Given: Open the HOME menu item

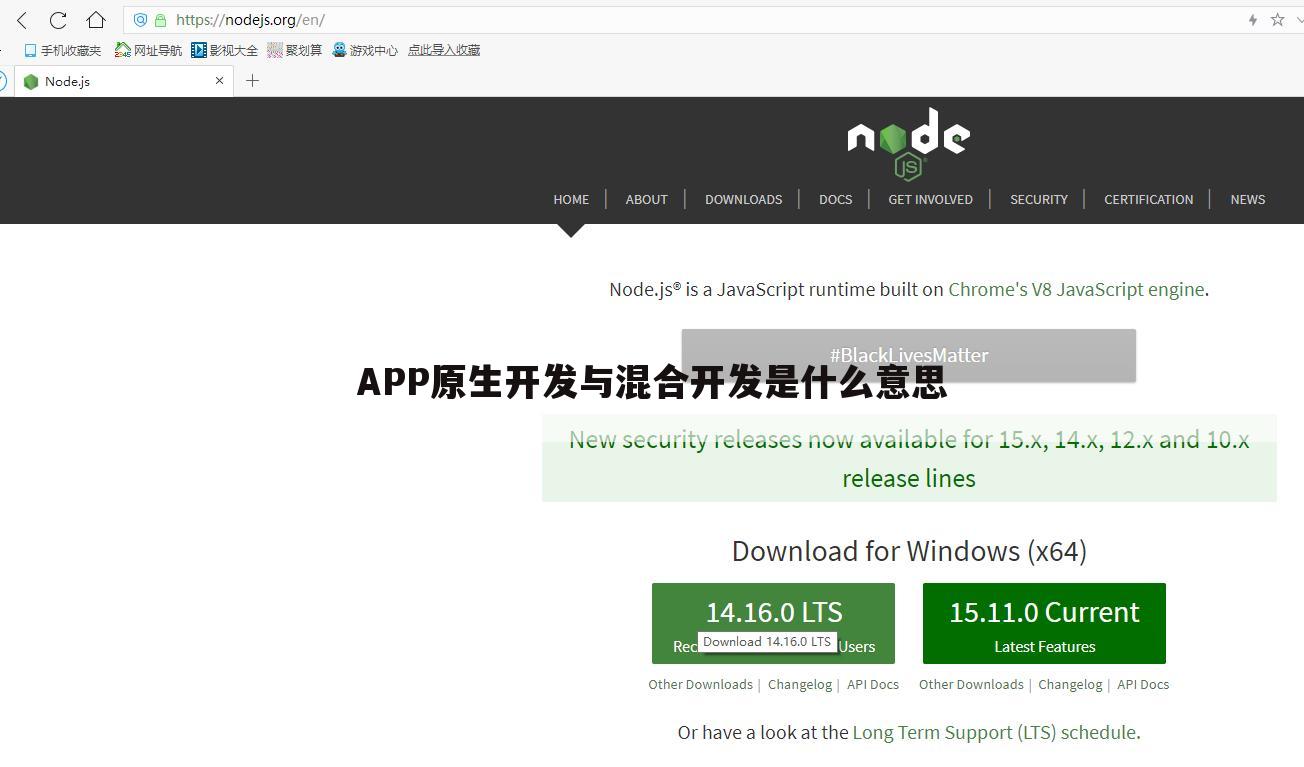Looking at the screenshot, I should click(571, 199).
